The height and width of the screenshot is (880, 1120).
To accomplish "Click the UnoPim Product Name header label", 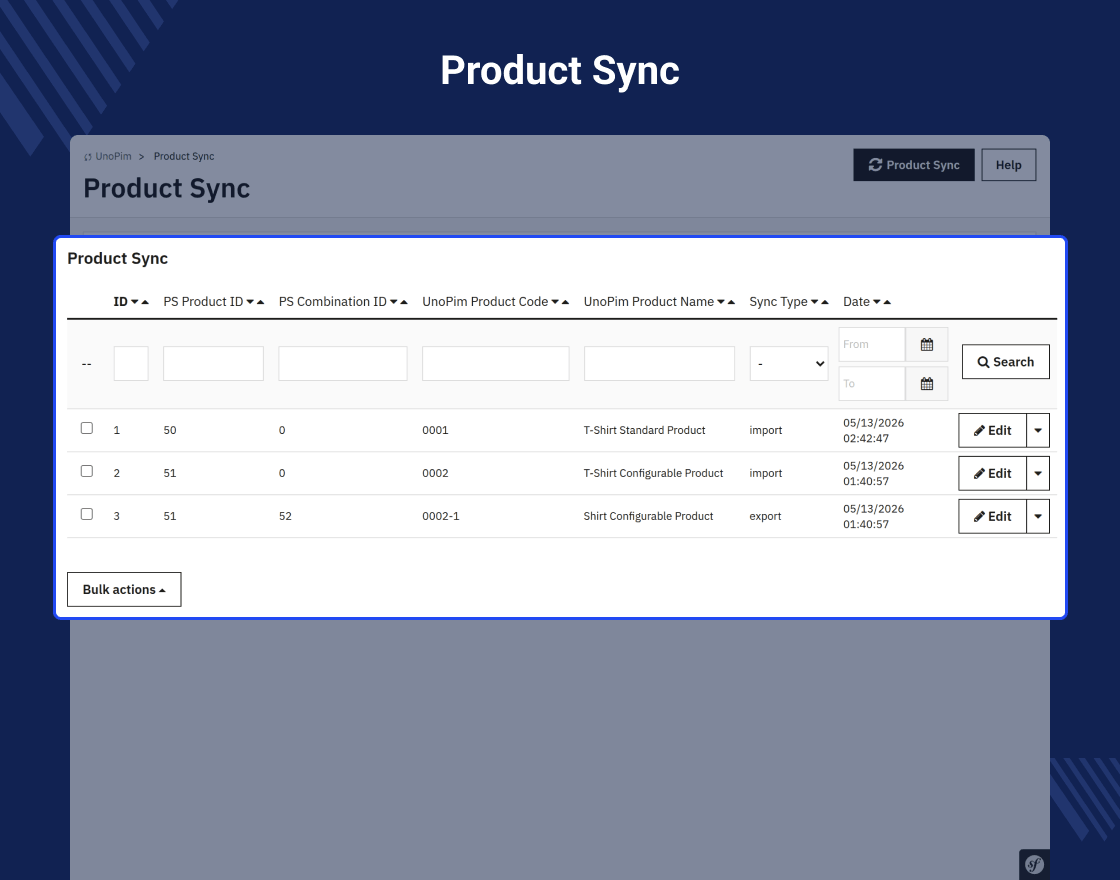I will tap(649, 302).
